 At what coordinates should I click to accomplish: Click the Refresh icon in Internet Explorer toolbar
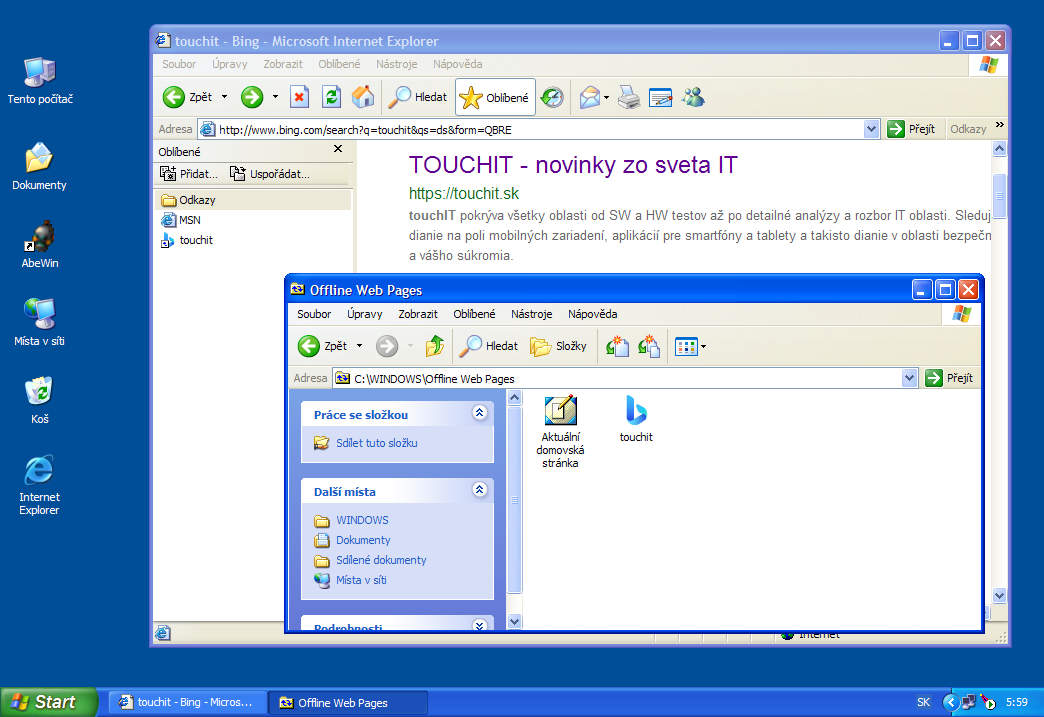pos(331,97)
